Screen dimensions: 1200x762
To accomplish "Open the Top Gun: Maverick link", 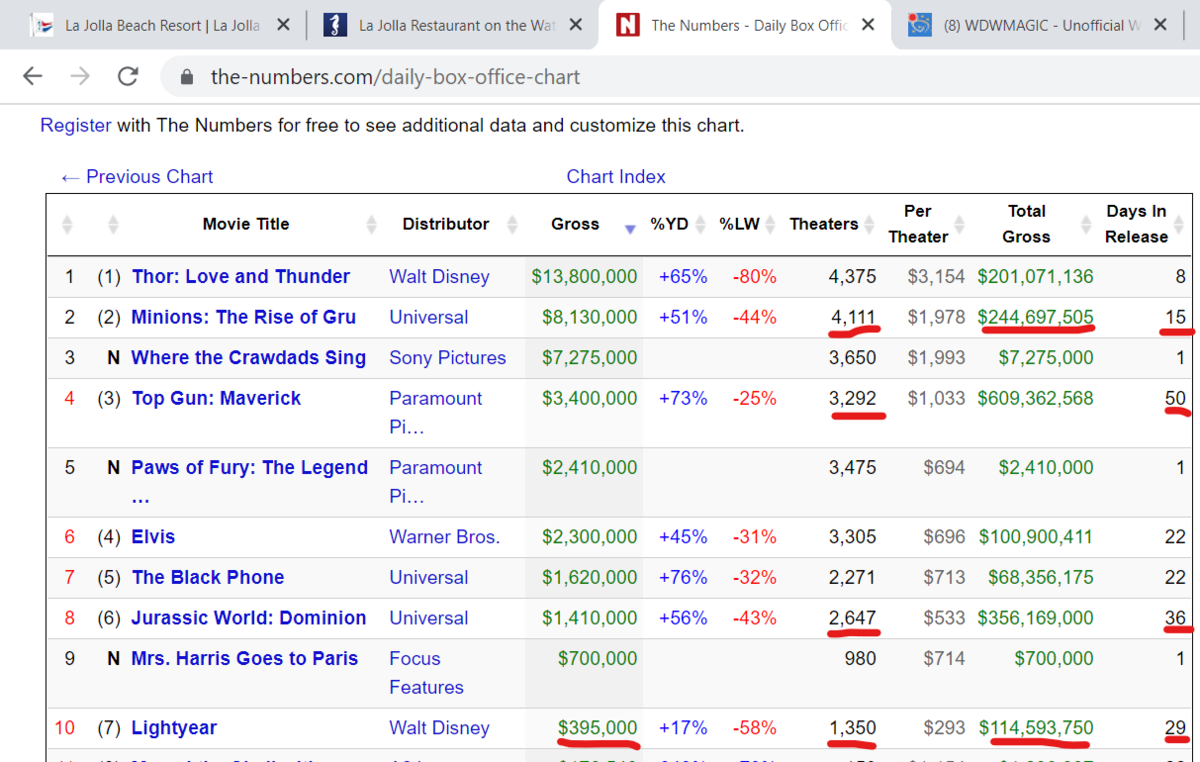I will pos(216,398).
